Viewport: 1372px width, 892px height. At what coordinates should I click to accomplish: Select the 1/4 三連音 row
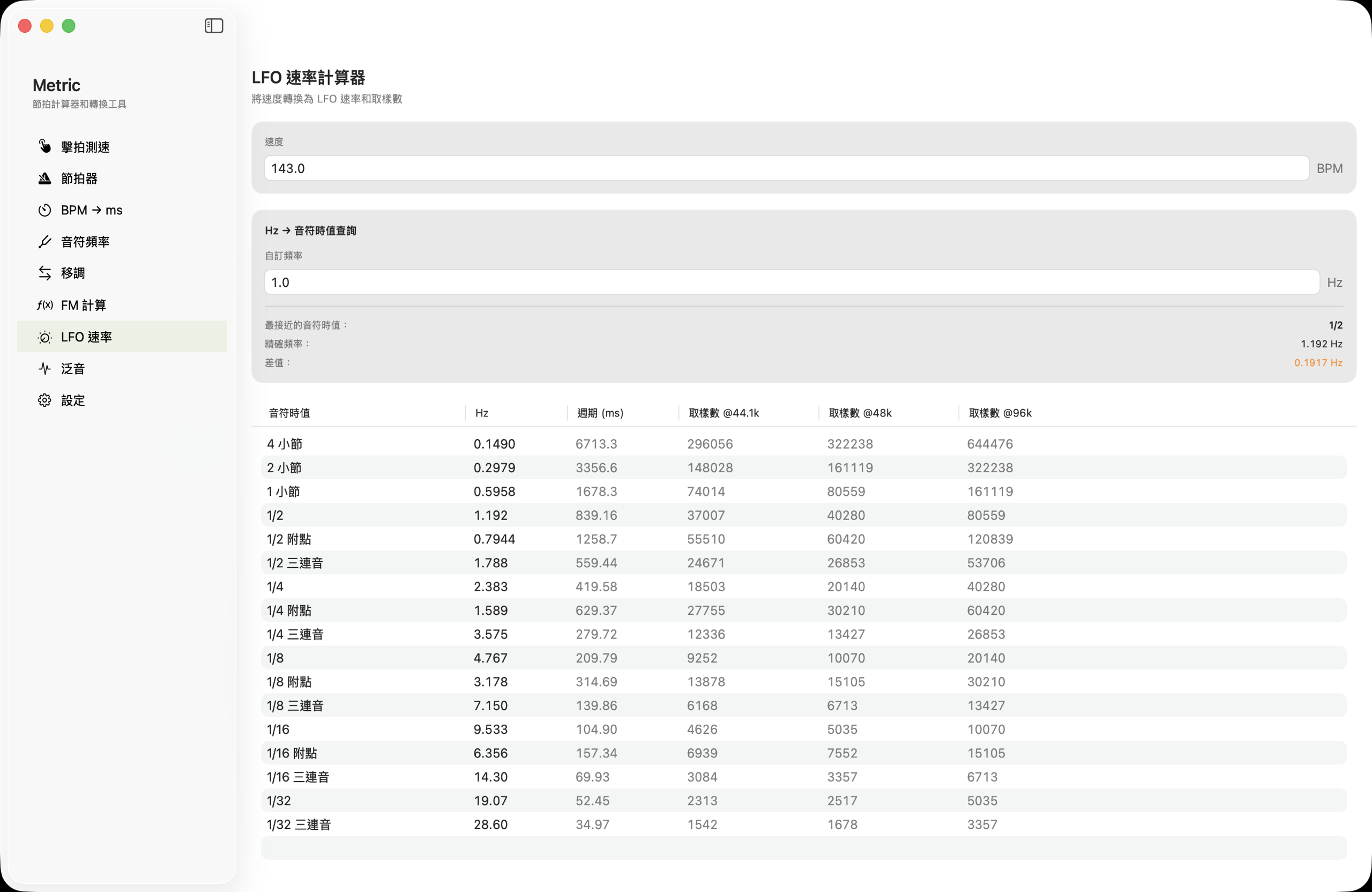click(x=803, y=634)
